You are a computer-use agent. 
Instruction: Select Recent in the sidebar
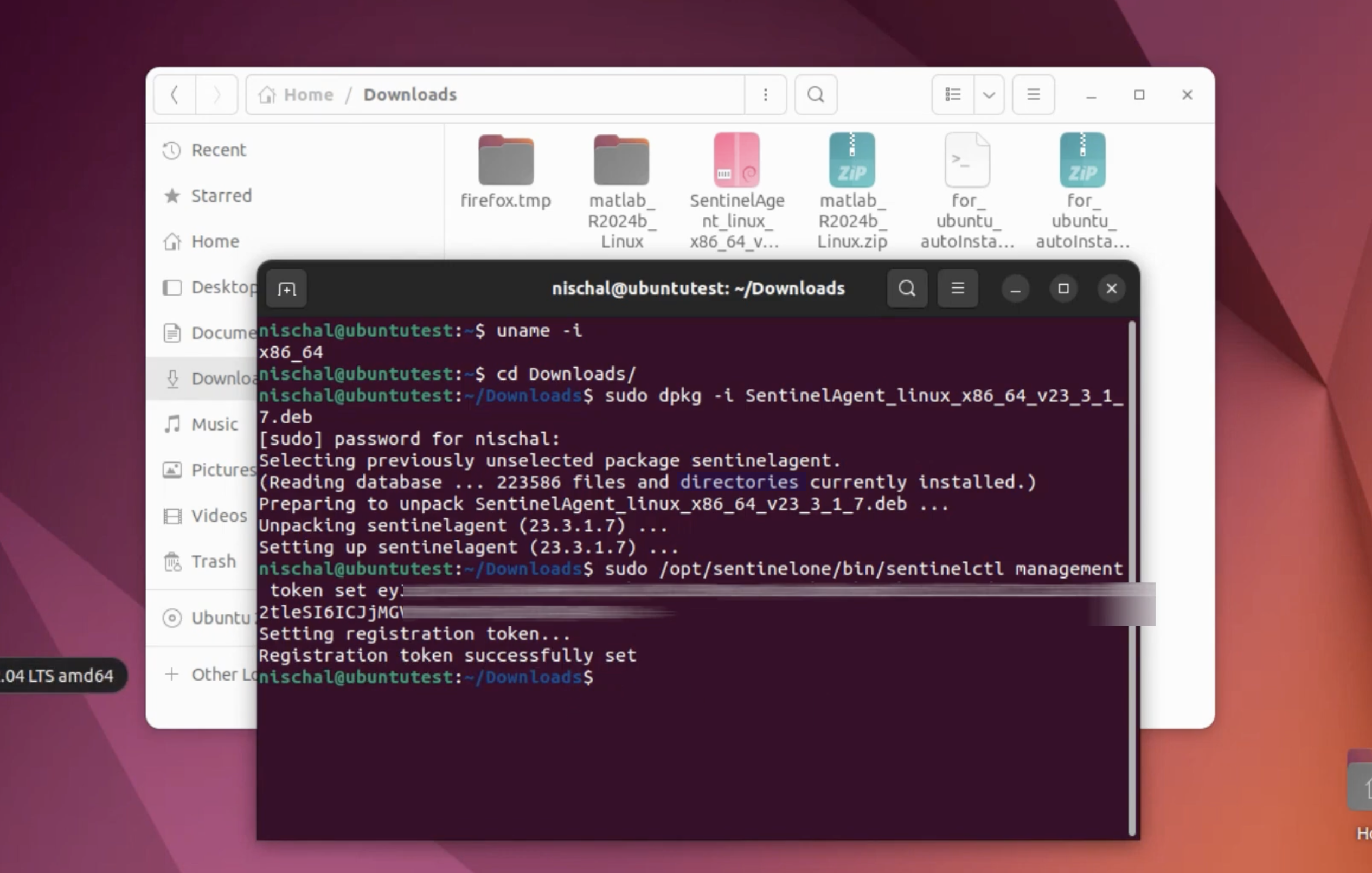218,150
